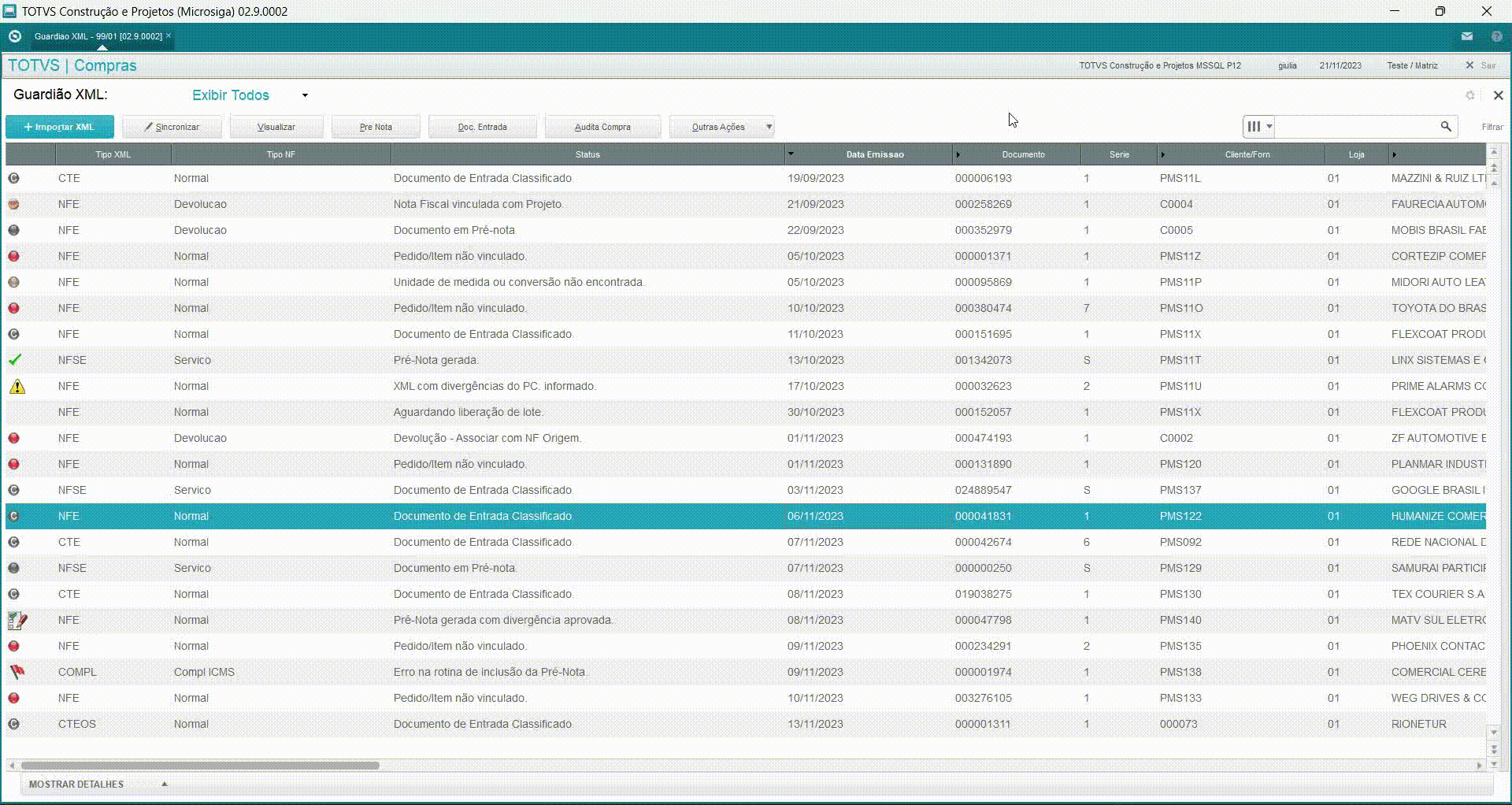
Task: Click warning triangle icon of document 000032623
Action: pos(17,386)
